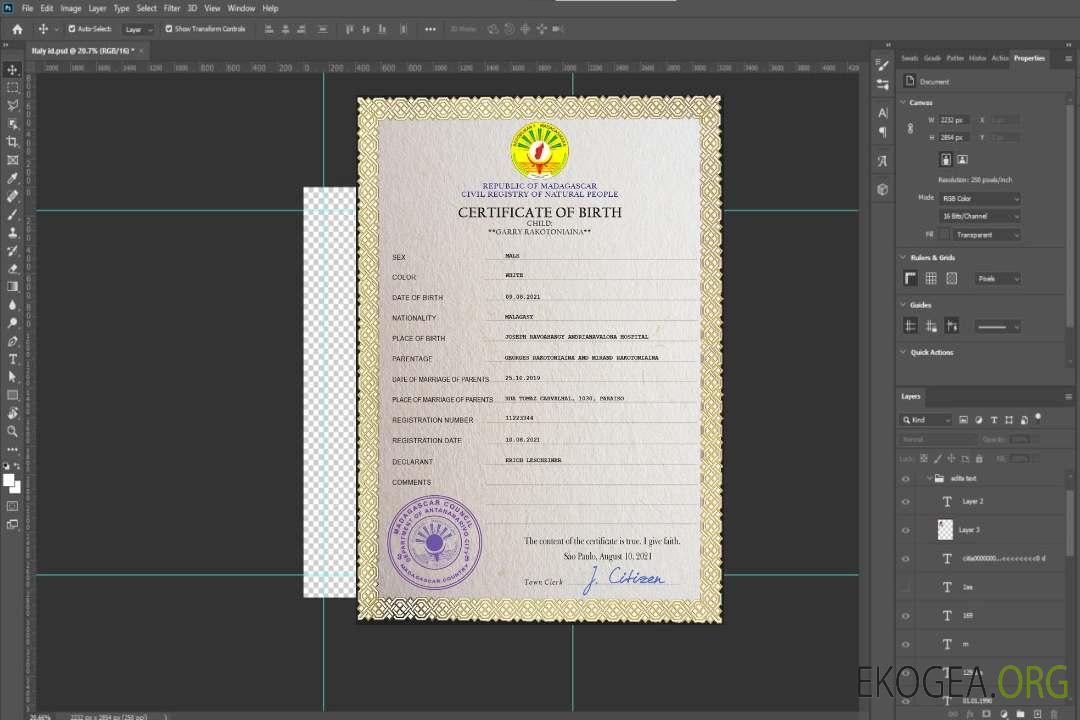Open the Transparent fill dropdown
1080x720 pixels.
click(x=987, y=235)
